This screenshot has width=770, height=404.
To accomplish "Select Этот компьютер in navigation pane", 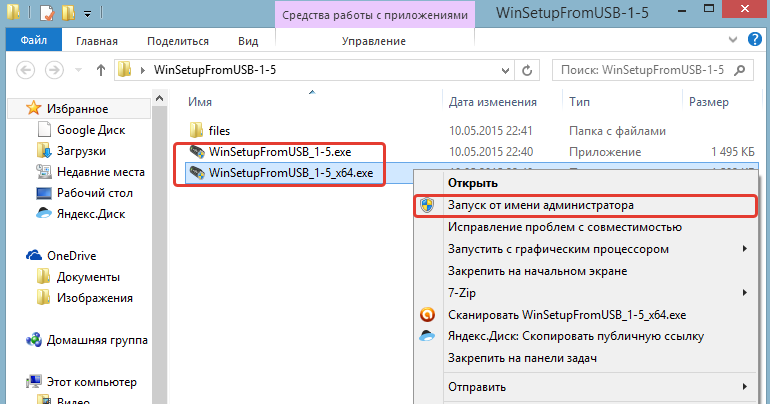I will 91,382.
